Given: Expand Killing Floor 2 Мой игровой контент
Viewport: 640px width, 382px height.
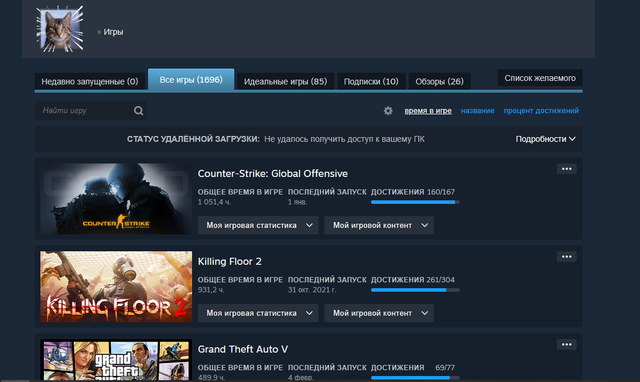Looking at the screenshot, I should point(379,313).
